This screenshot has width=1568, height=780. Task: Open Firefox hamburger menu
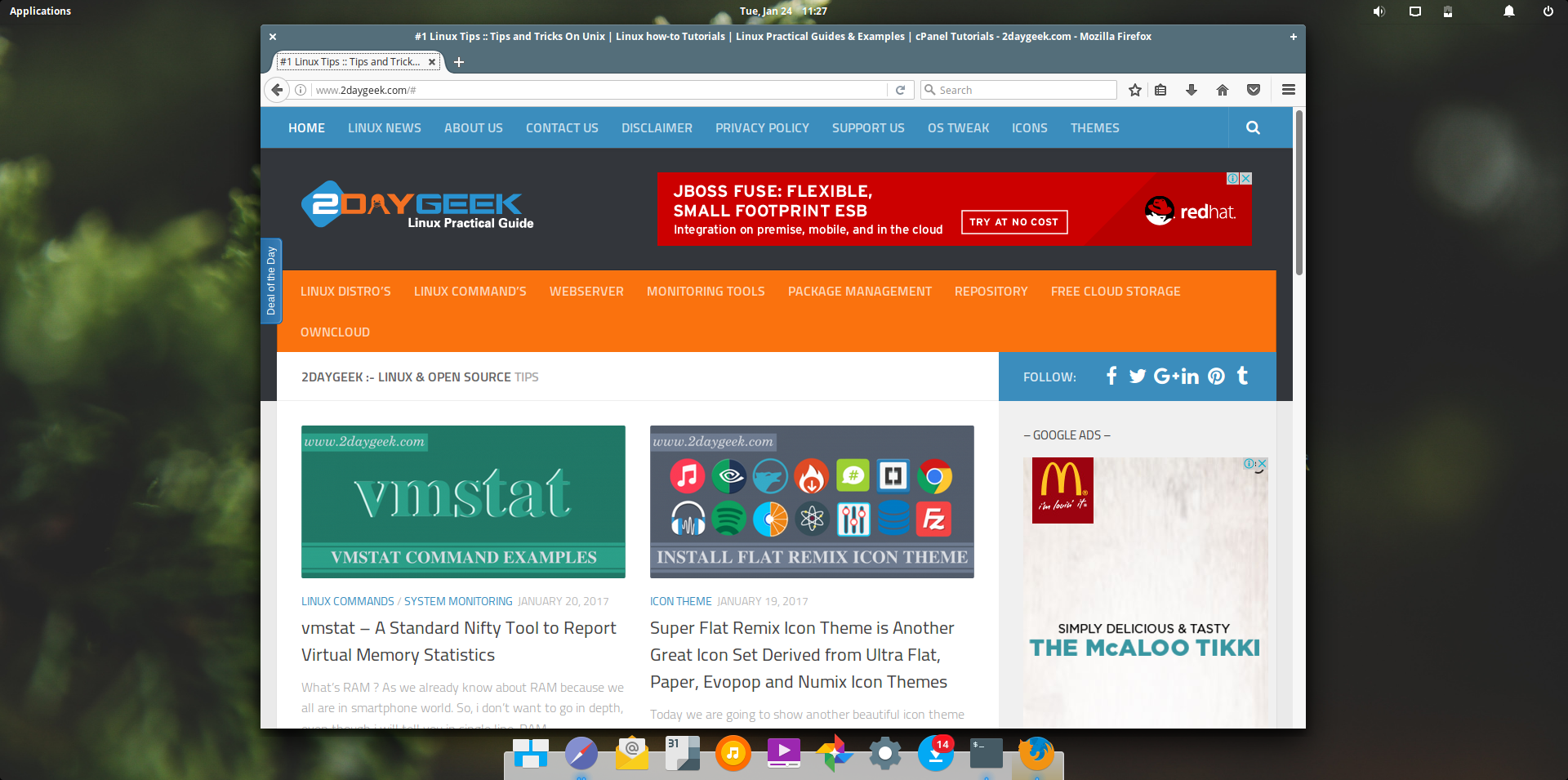click(x=1289, y=90)
